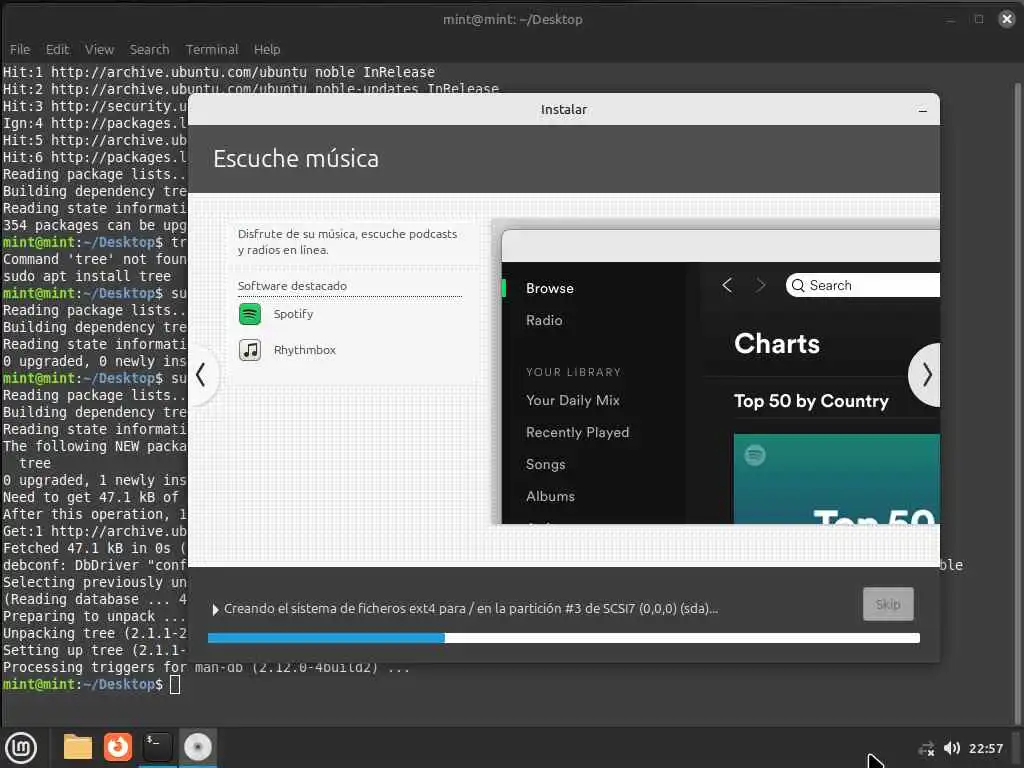Click the Skip button
Viewport: 1024px width, 768px height.
point(888,604)
